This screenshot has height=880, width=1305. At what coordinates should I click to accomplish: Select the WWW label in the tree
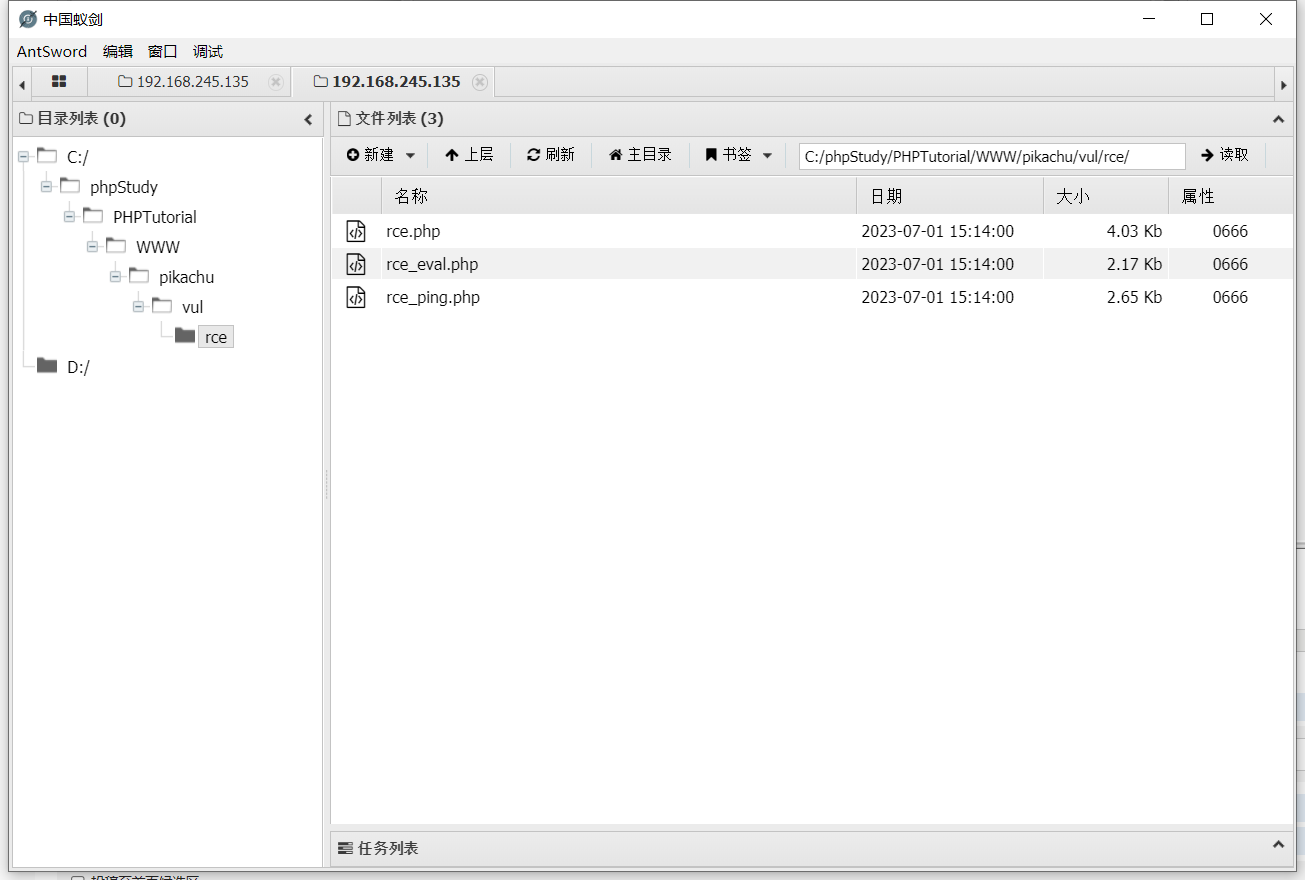[158, 247]
